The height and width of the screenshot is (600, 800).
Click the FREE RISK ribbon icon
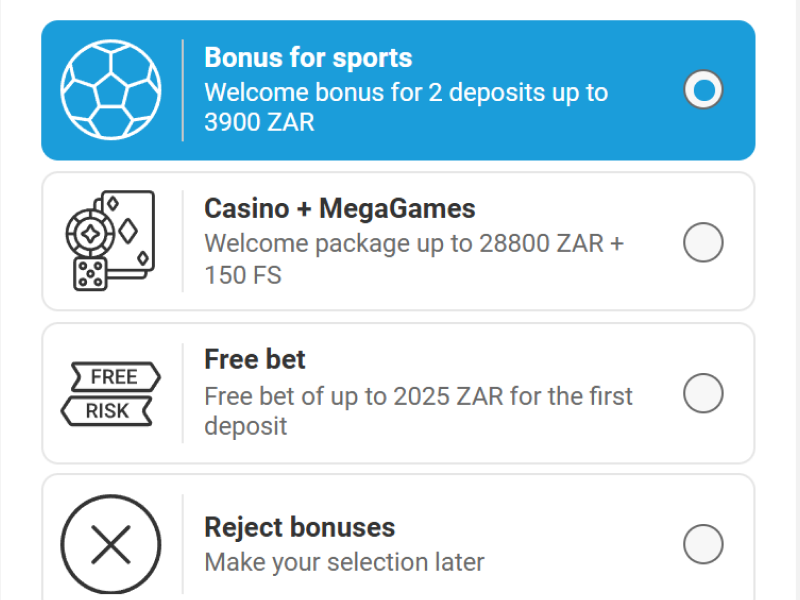110,393
